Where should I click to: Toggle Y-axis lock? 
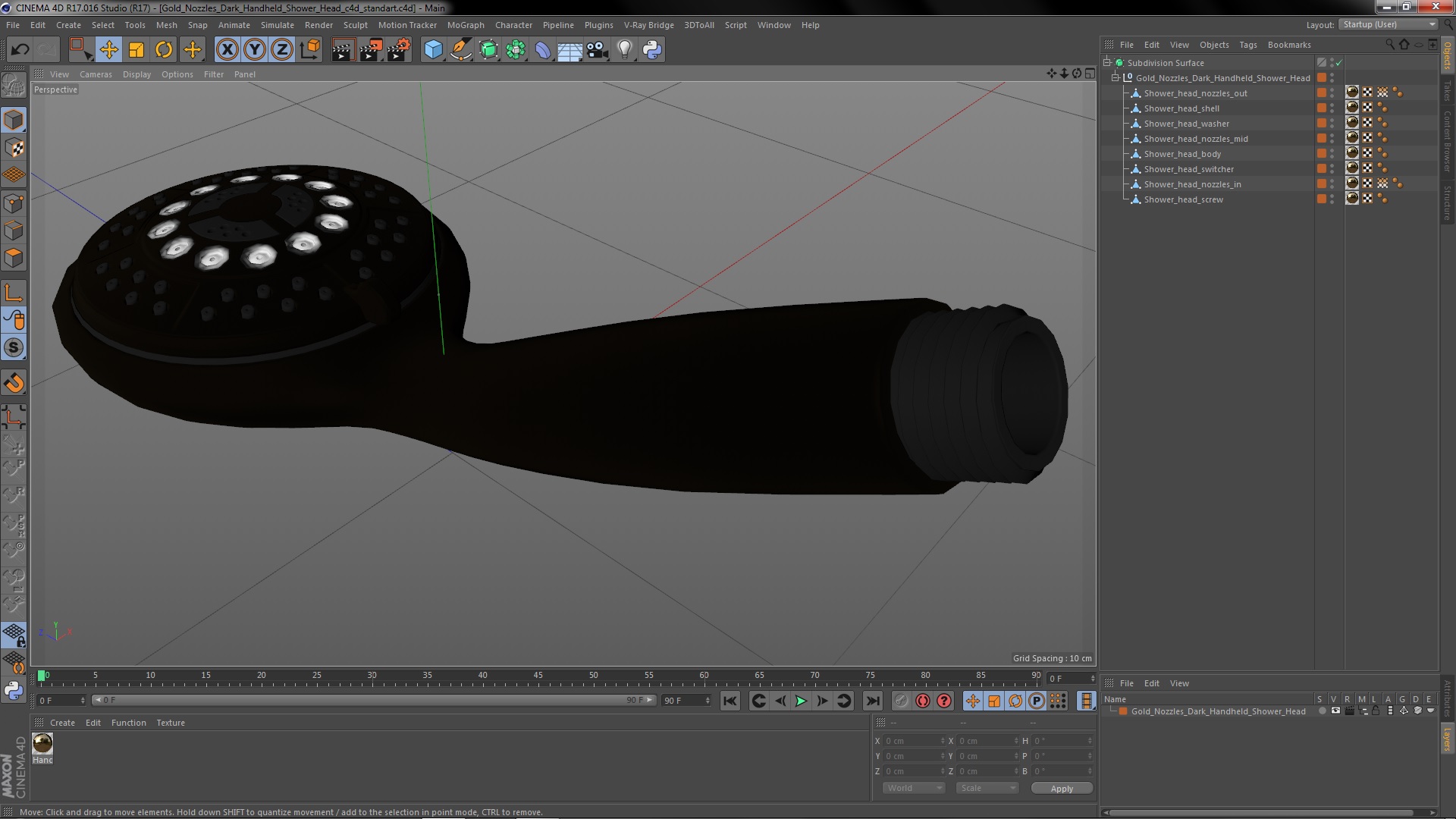pyautogui.click(x=255, y=50)
